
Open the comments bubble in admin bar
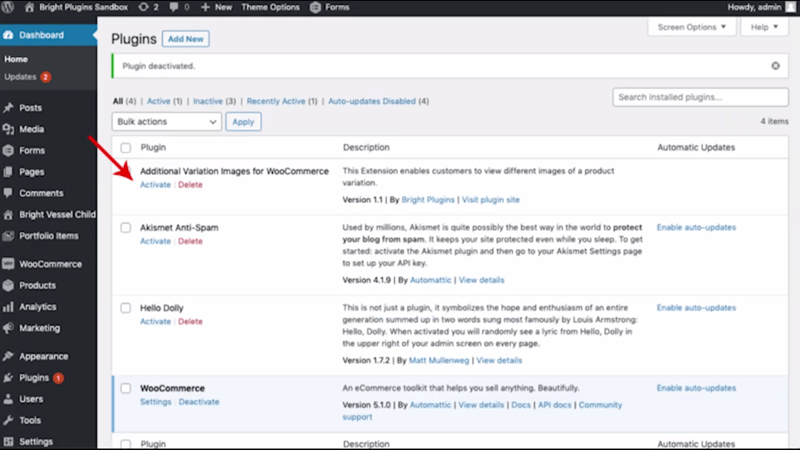(179, 7)
